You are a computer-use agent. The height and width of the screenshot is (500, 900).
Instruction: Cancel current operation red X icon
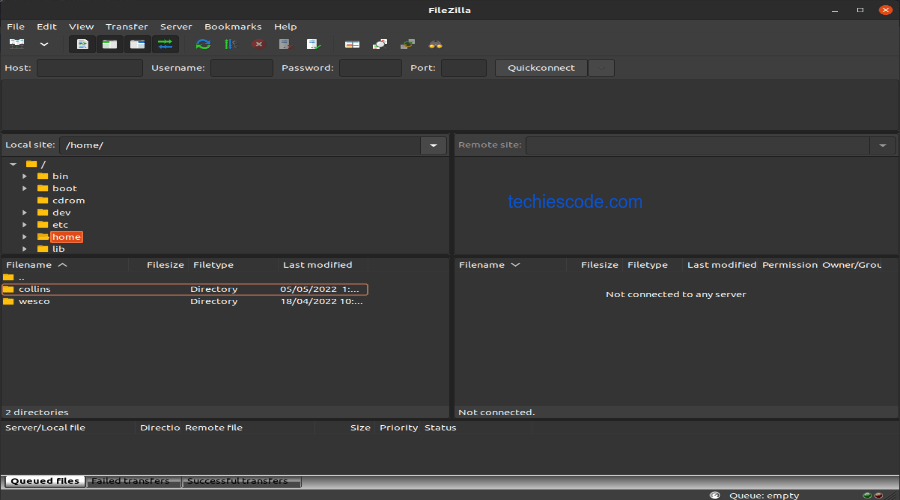click(x=258, y=44)
